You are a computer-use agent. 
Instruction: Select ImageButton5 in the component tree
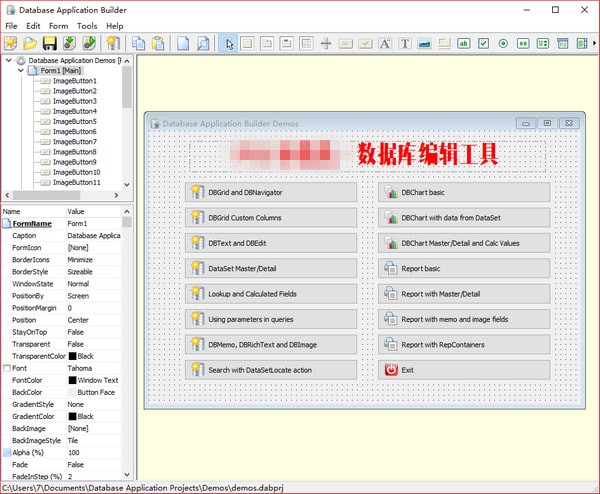pyautogui.click(x=74, y=122)
